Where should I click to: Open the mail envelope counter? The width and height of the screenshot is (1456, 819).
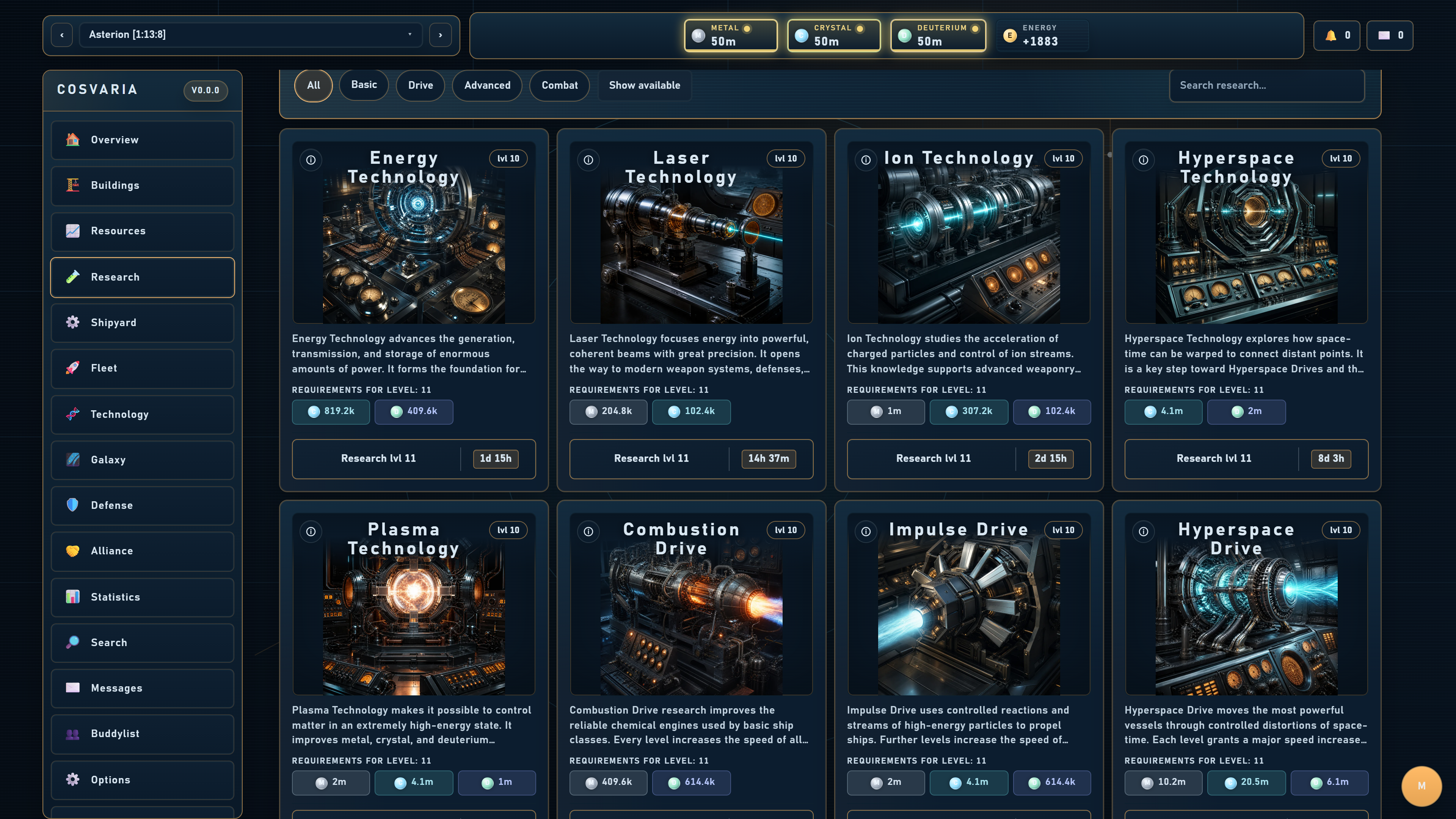point(1390,36)
